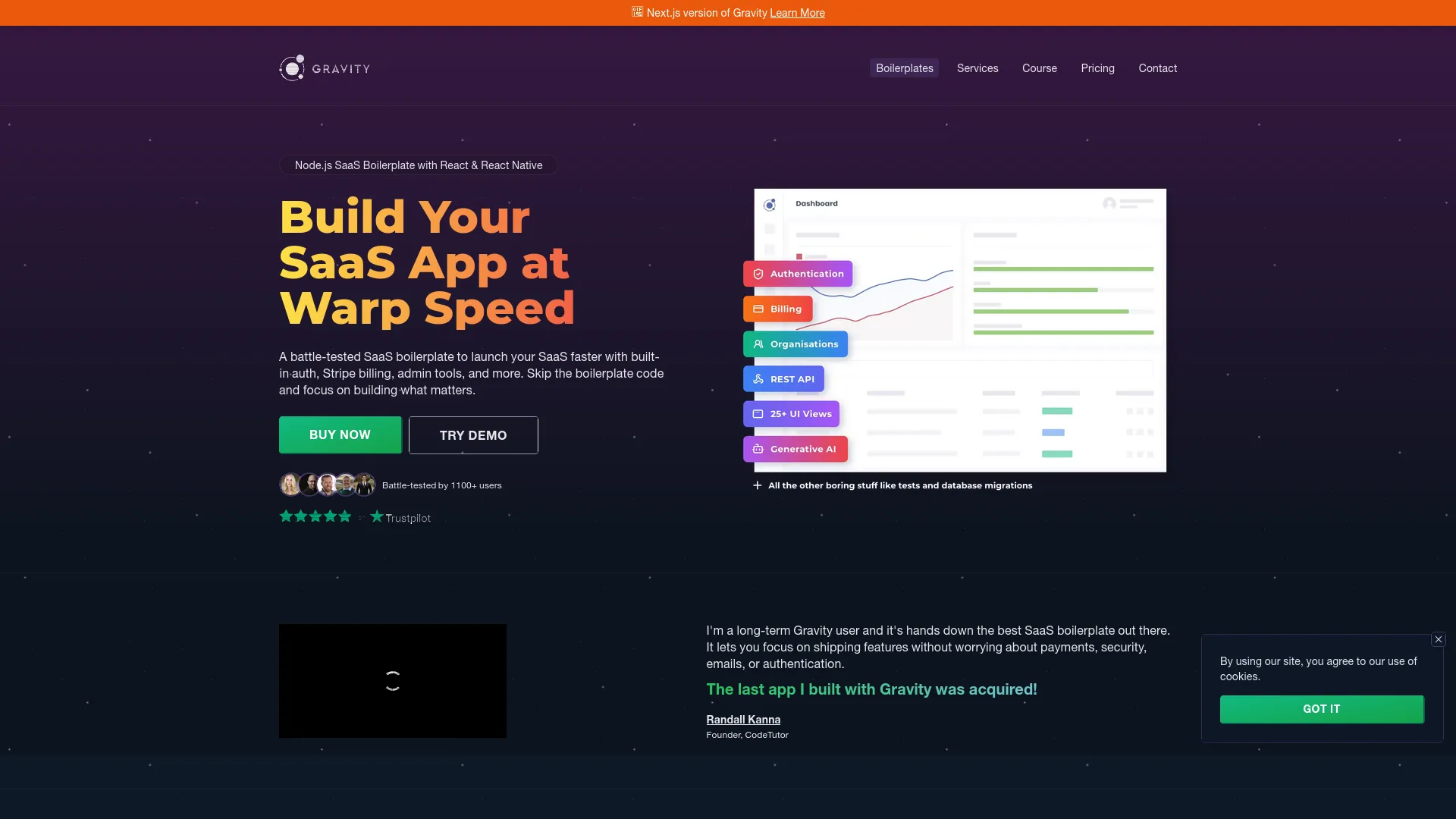Click 'Build Your SaaS App' headline
Screen dimensions: 1456x819
click(x=427, y=262)
